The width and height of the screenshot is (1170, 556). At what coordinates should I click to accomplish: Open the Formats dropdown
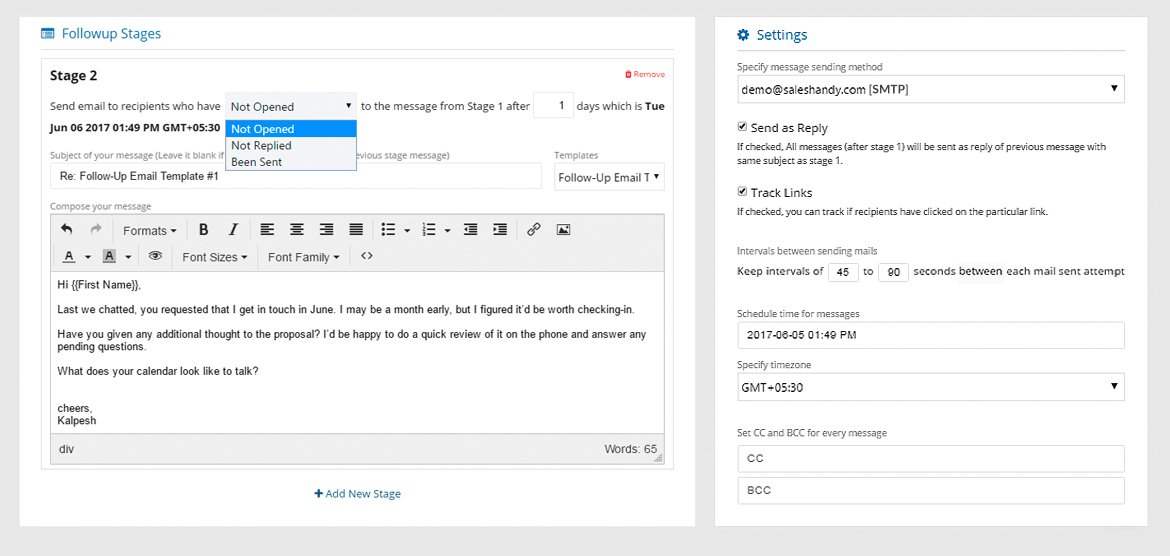150,231
